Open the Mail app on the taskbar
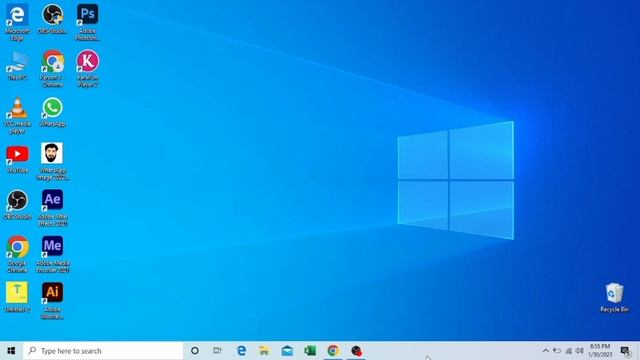 coord(287,351)
